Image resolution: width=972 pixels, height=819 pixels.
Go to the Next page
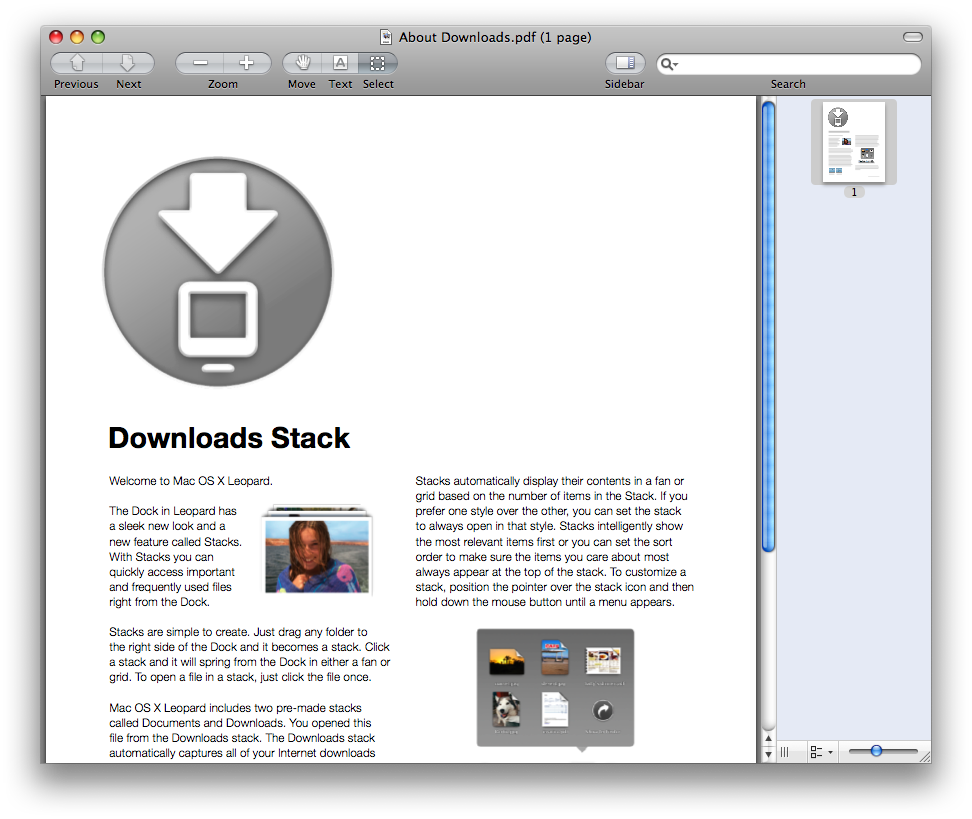(x=128, y=63)
